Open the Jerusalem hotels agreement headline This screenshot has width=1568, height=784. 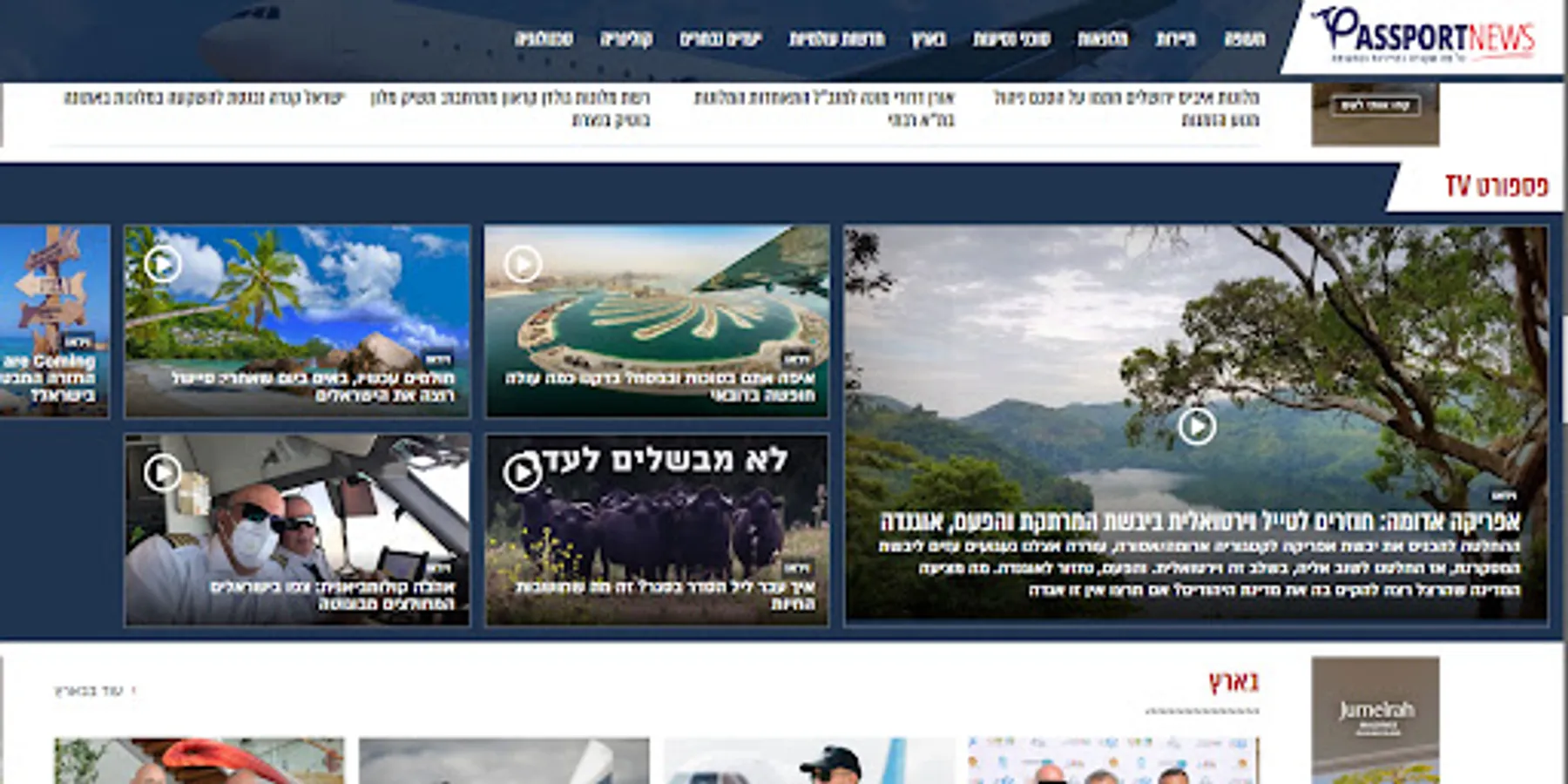pos(1126,108)
